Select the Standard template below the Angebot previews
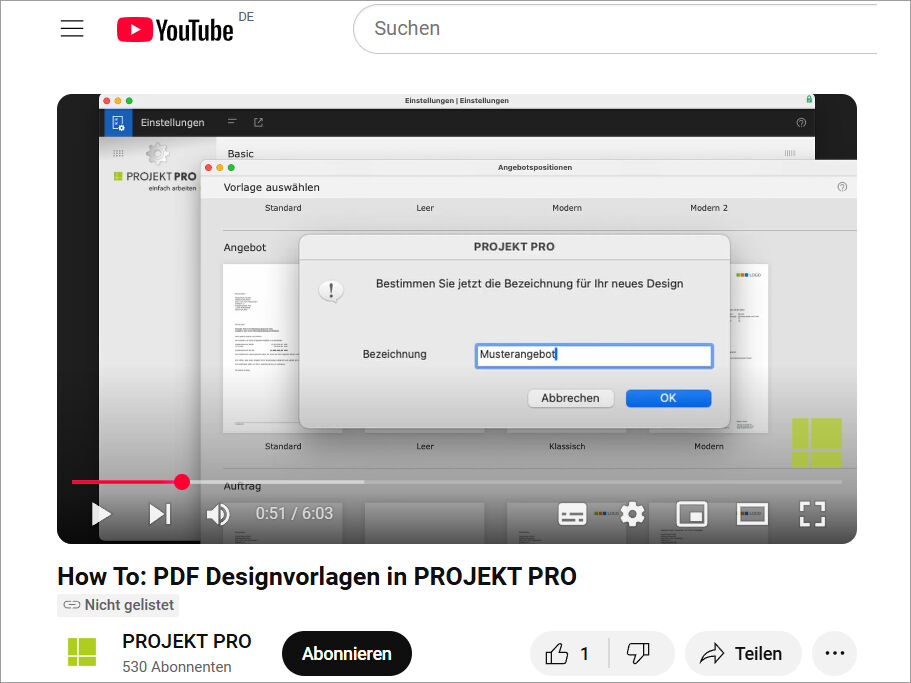The image size is (911, 683). (283, 446)
